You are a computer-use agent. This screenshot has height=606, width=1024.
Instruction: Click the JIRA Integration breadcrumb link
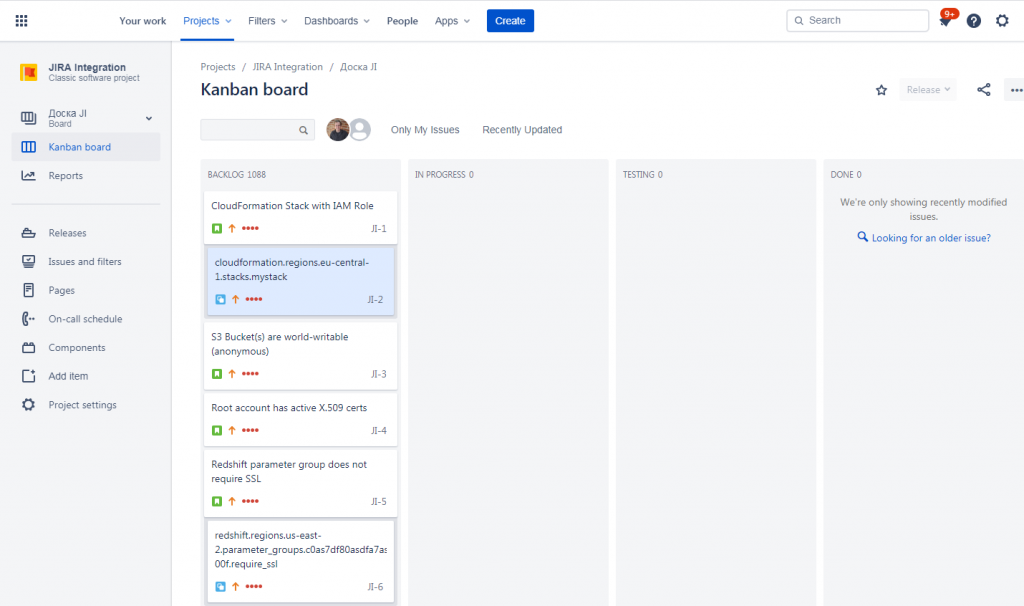[x=287, y=67]
